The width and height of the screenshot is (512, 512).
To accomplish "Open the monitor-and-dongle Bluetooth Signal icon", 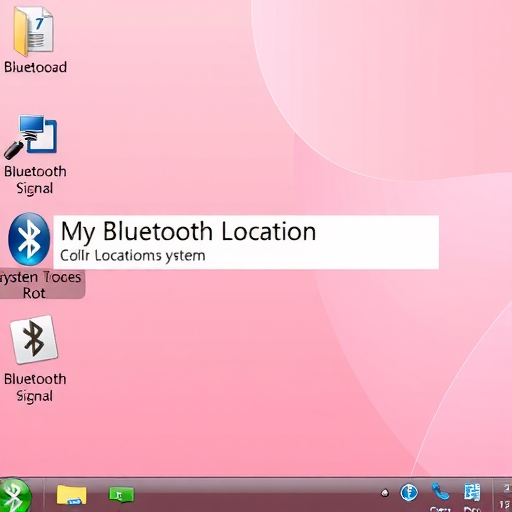I will [31, 137].
